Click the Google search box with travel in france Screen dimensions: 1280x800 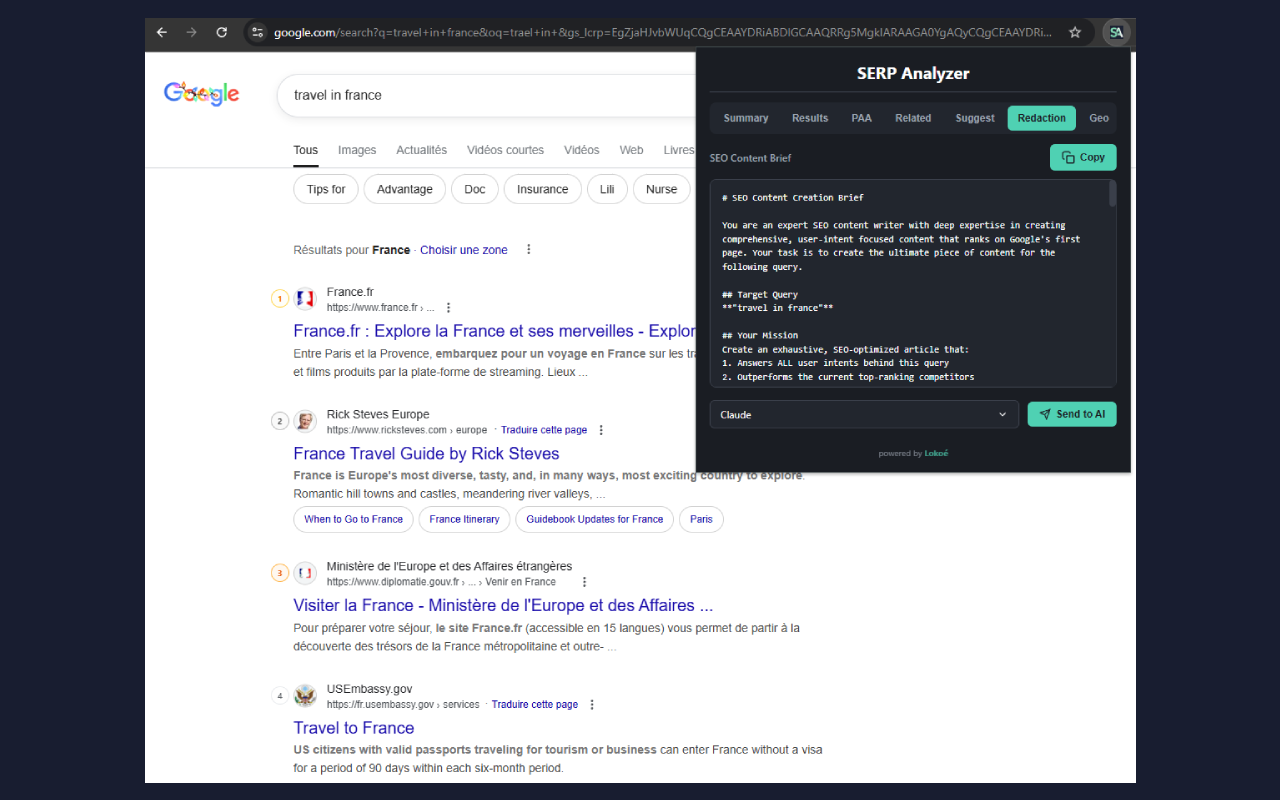point(487,95)
